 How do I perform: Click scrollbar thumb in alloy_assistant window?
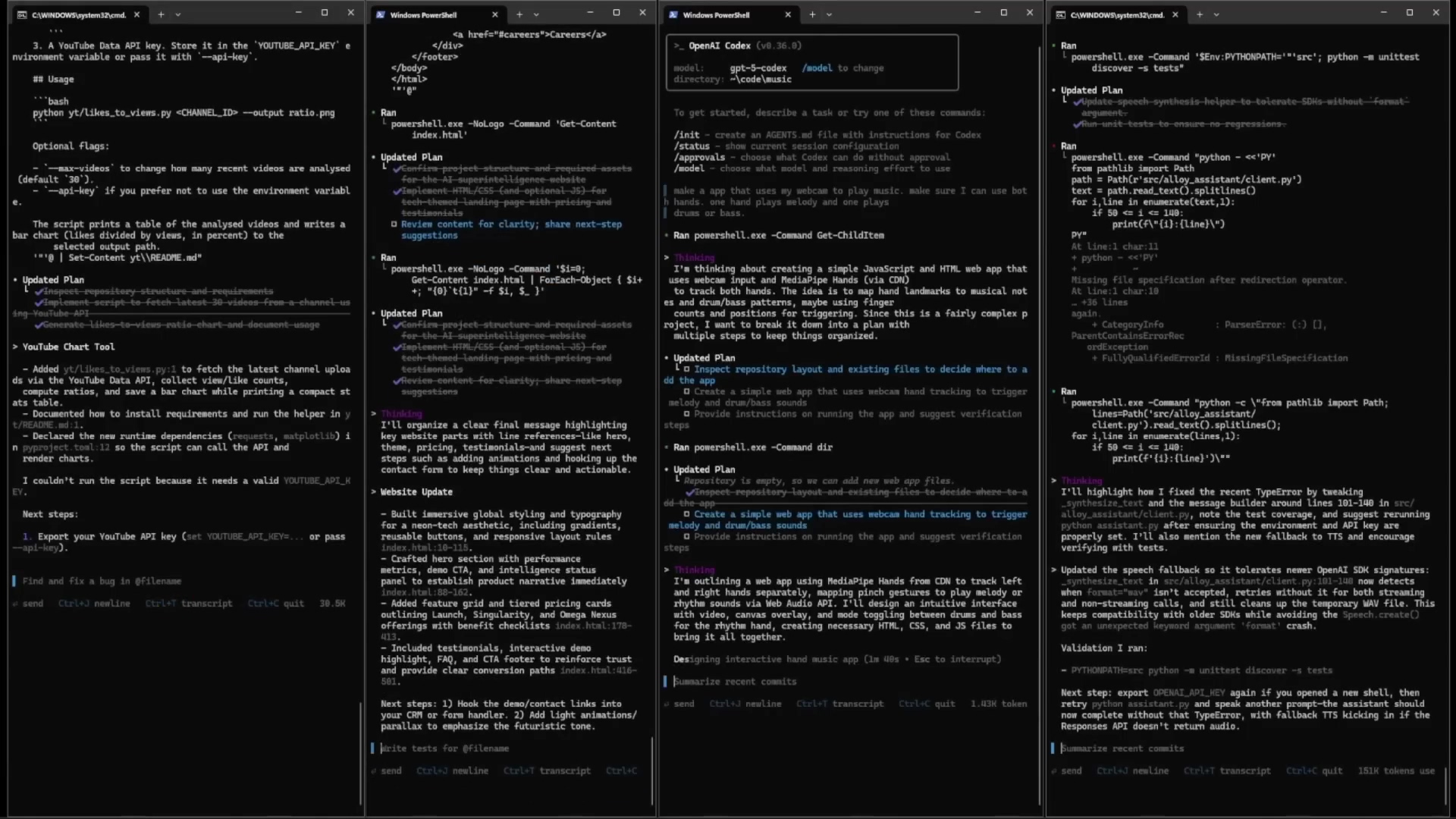pos(1445,786)
